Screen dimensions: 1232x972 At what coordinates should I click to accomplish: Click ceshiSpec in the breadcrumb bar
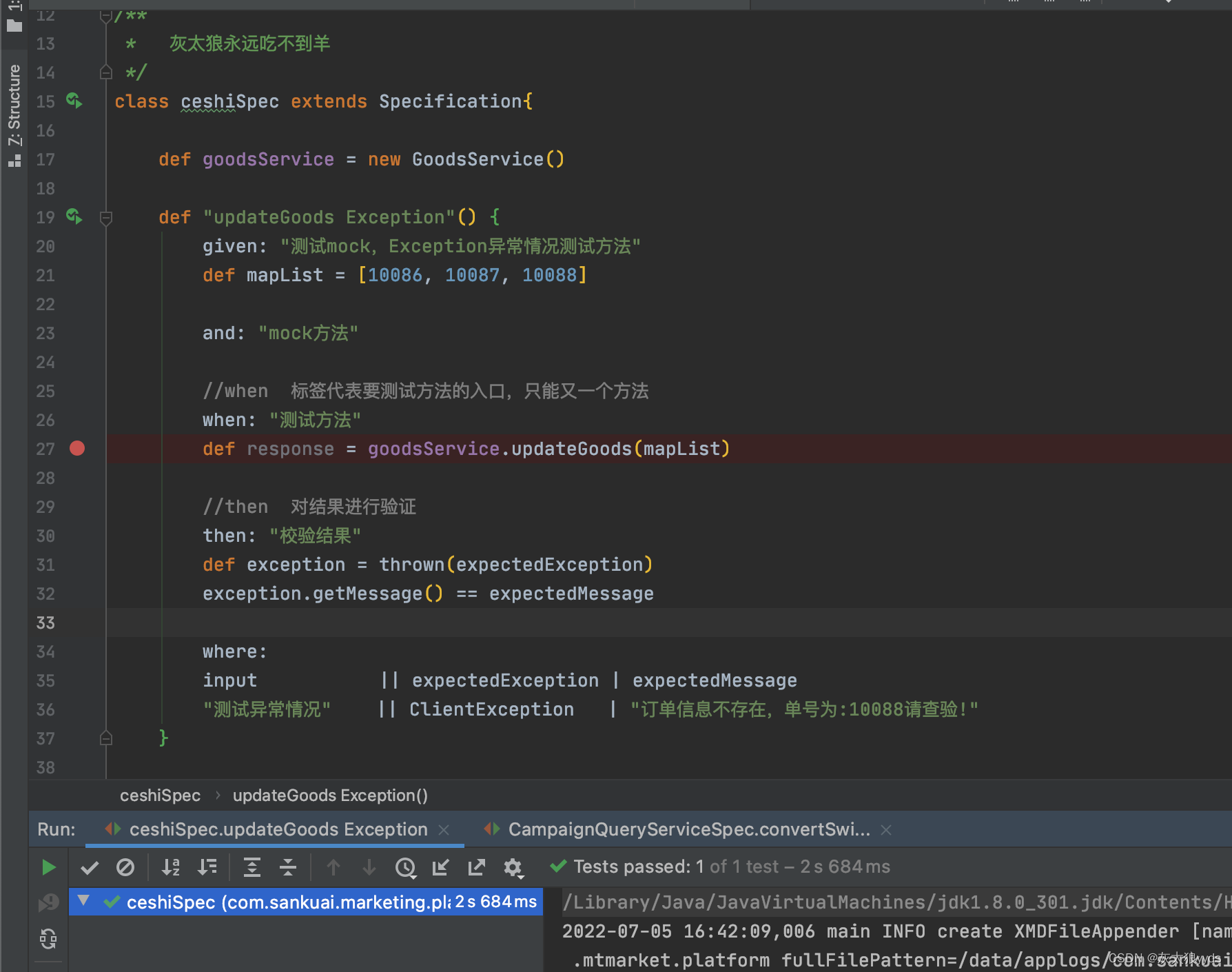click(160, 796)
